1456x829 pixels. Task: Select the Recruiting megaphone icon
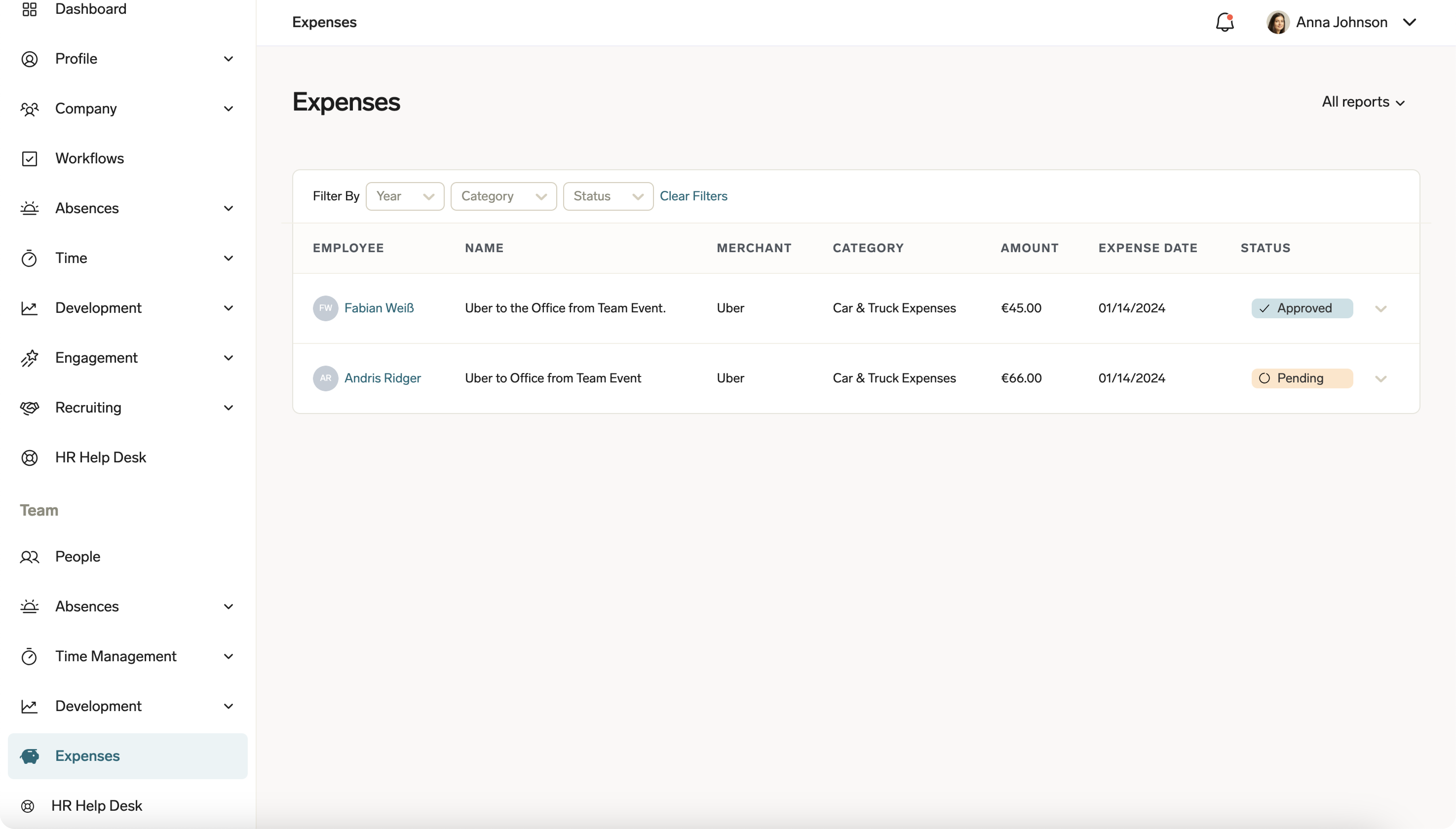[30, 408]
